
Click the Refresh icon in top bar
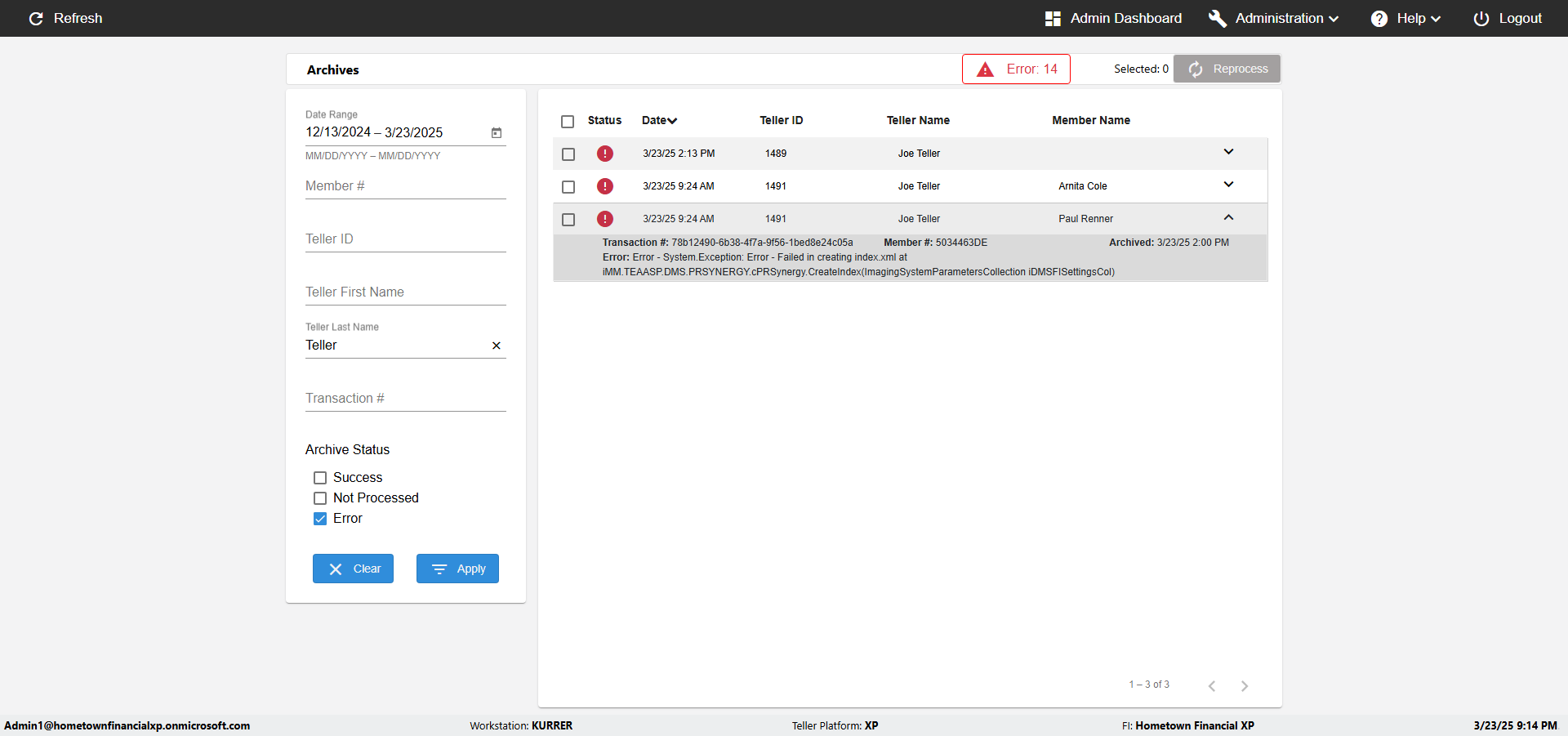[36, 18]
